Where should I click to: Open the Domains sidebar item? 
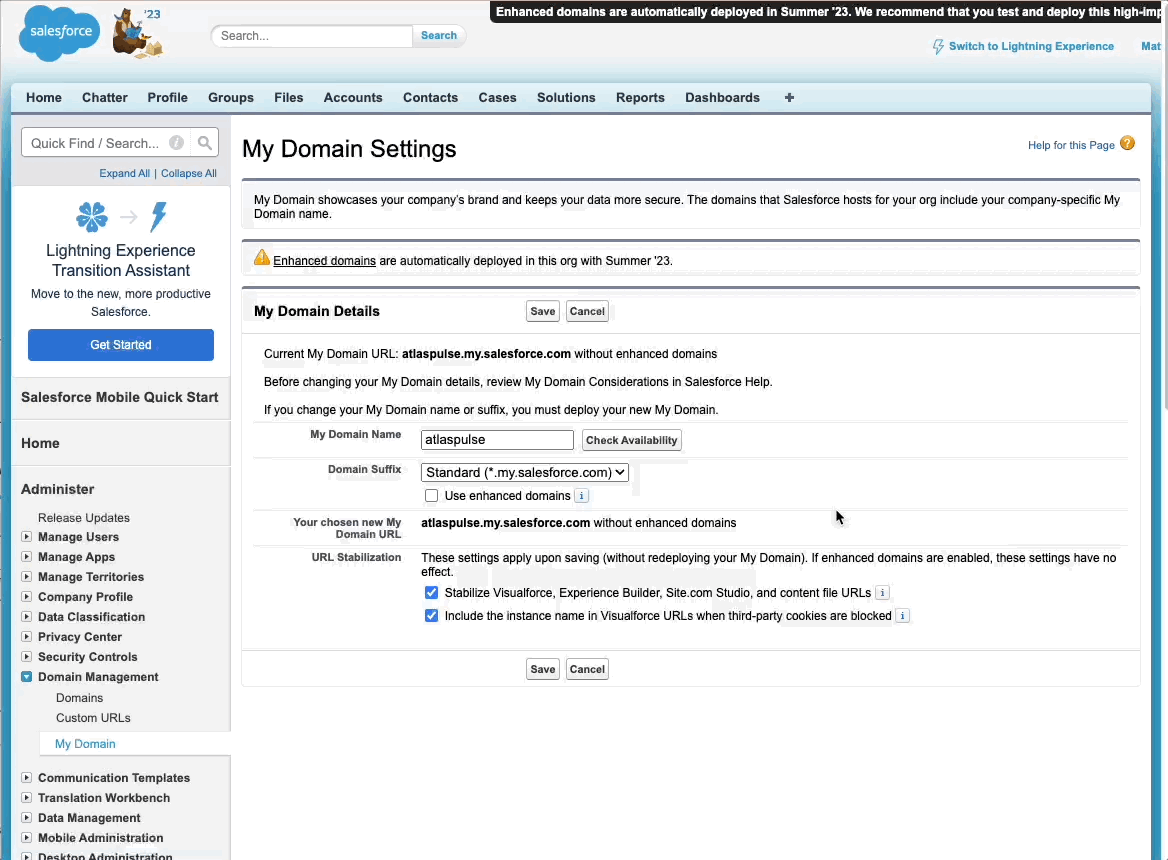click(x=80, y=698)
